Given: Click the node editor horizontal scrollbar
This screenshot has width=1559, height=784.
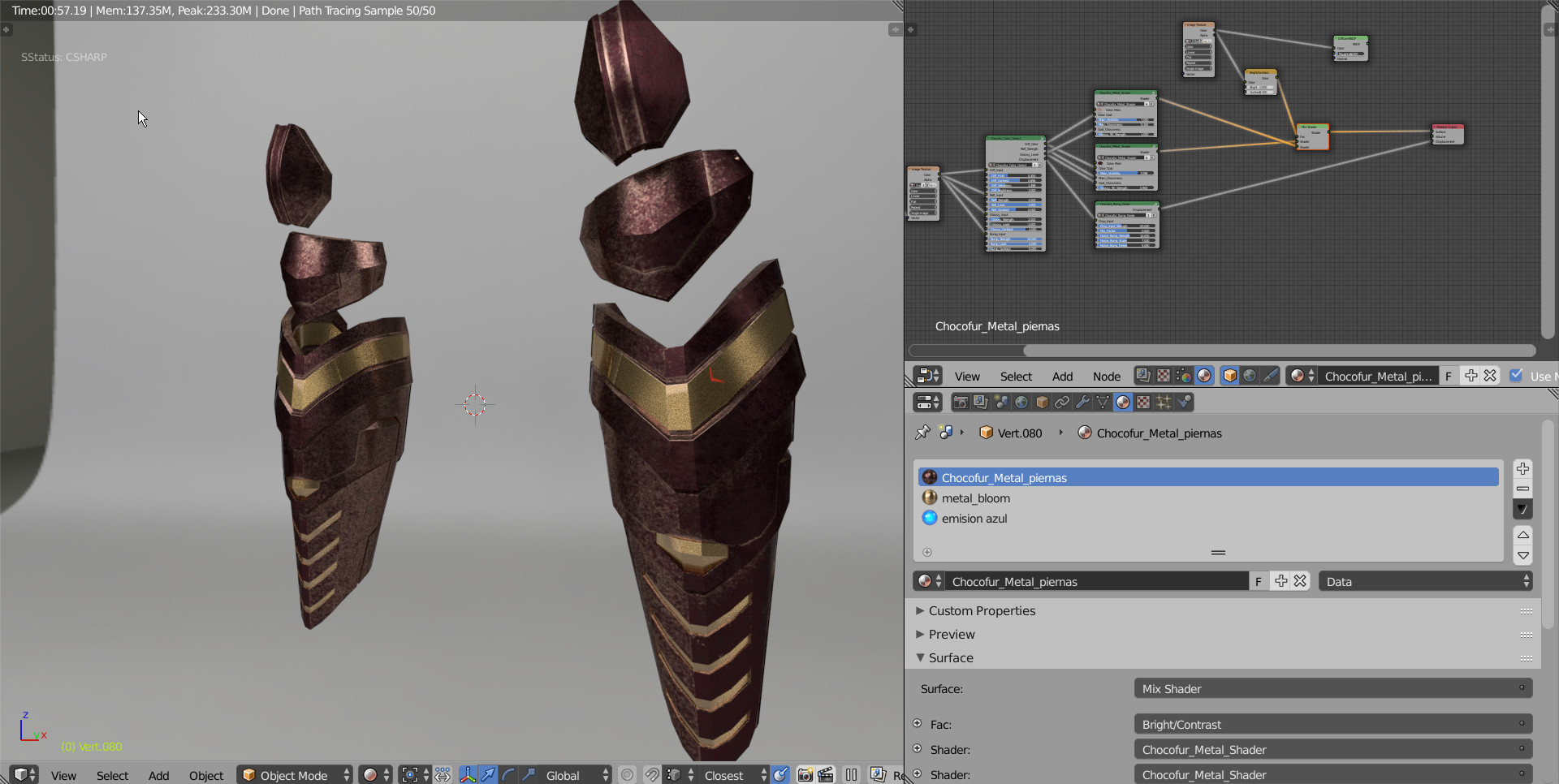Looking at the screenshot, I should pos(1279,351).
